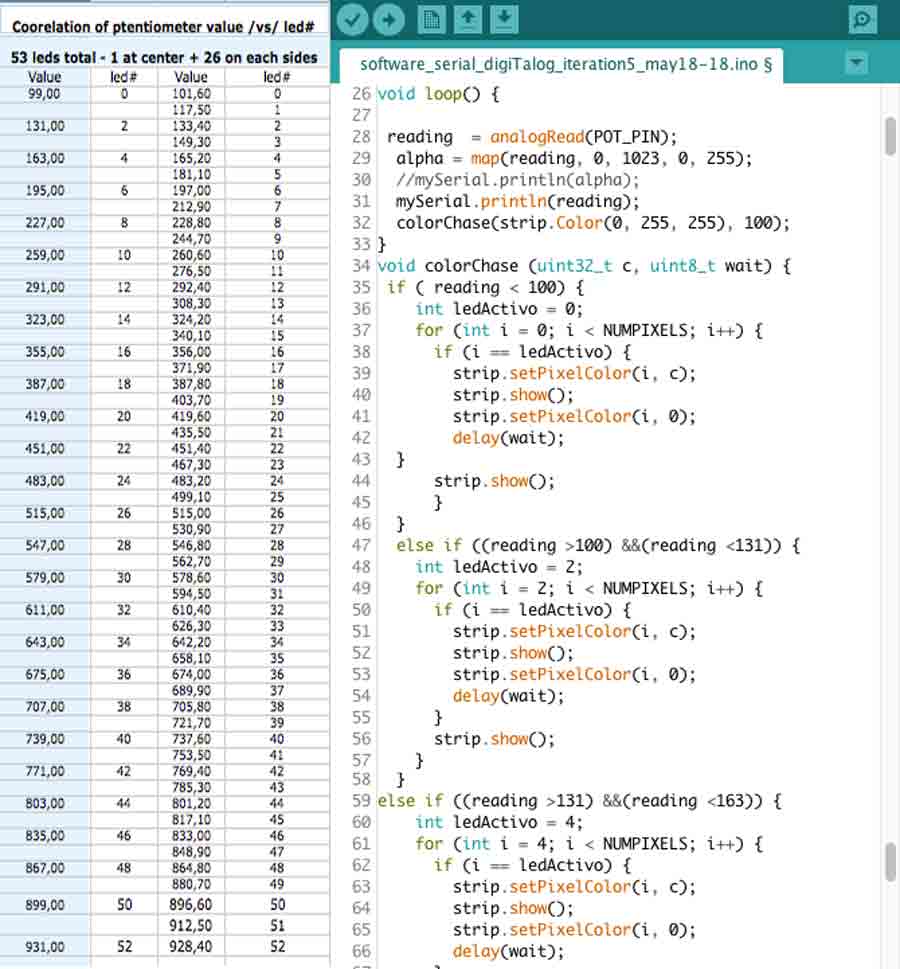The image size is (900, 969).
Task: Click the lower scrollbar handle in the editor
Action: coord(890,862)
